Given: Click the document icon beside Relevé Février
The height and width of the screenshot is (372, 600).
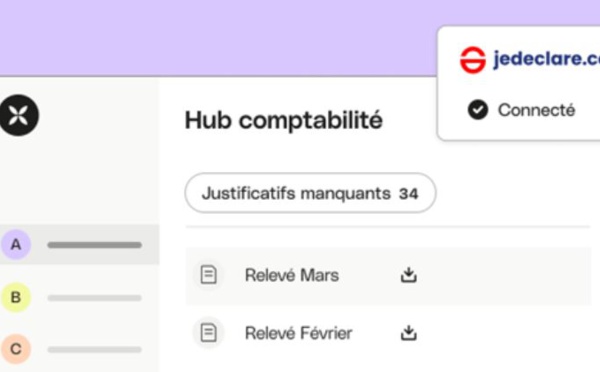Looking at the screenshot, I should 209,333.
